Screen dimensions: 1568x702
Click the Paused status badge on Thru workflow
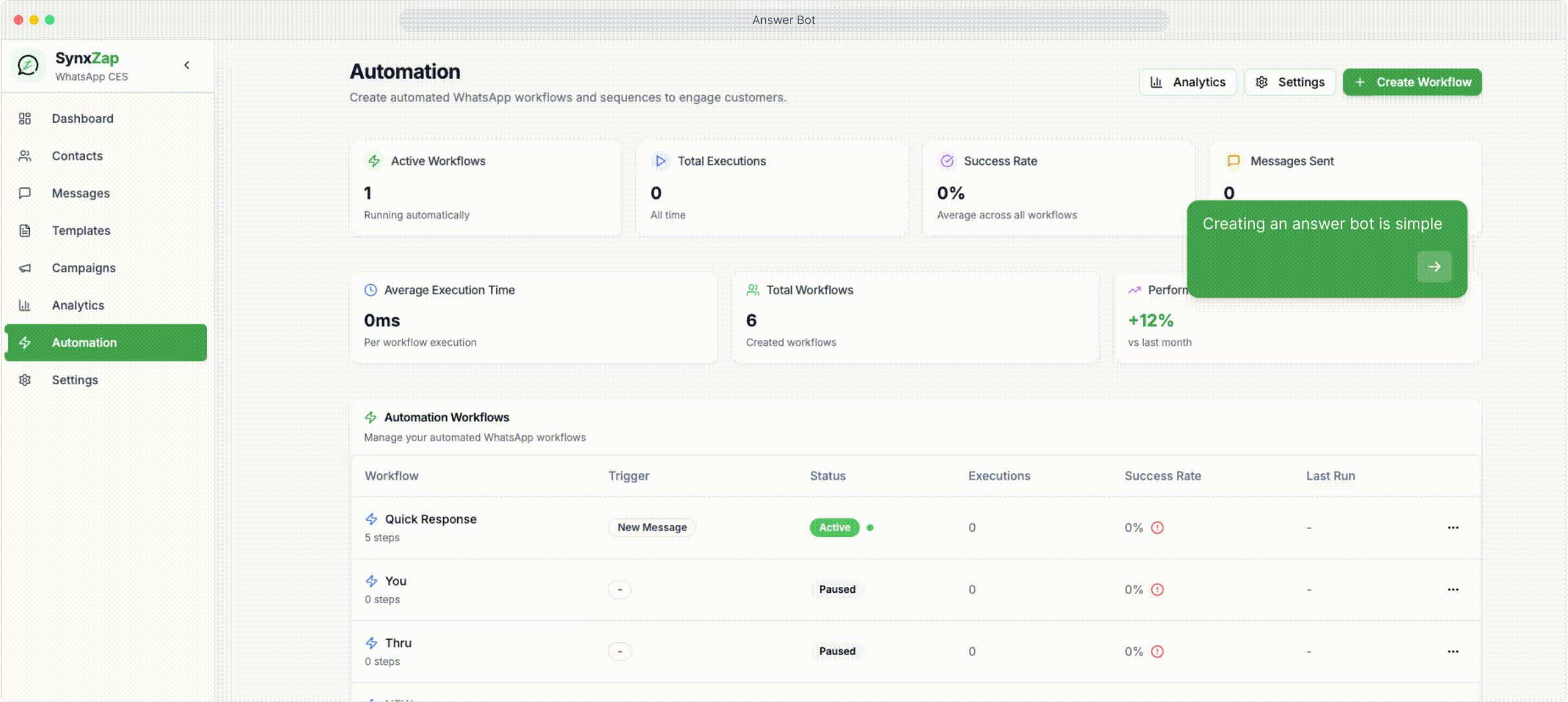click(837, 651)
